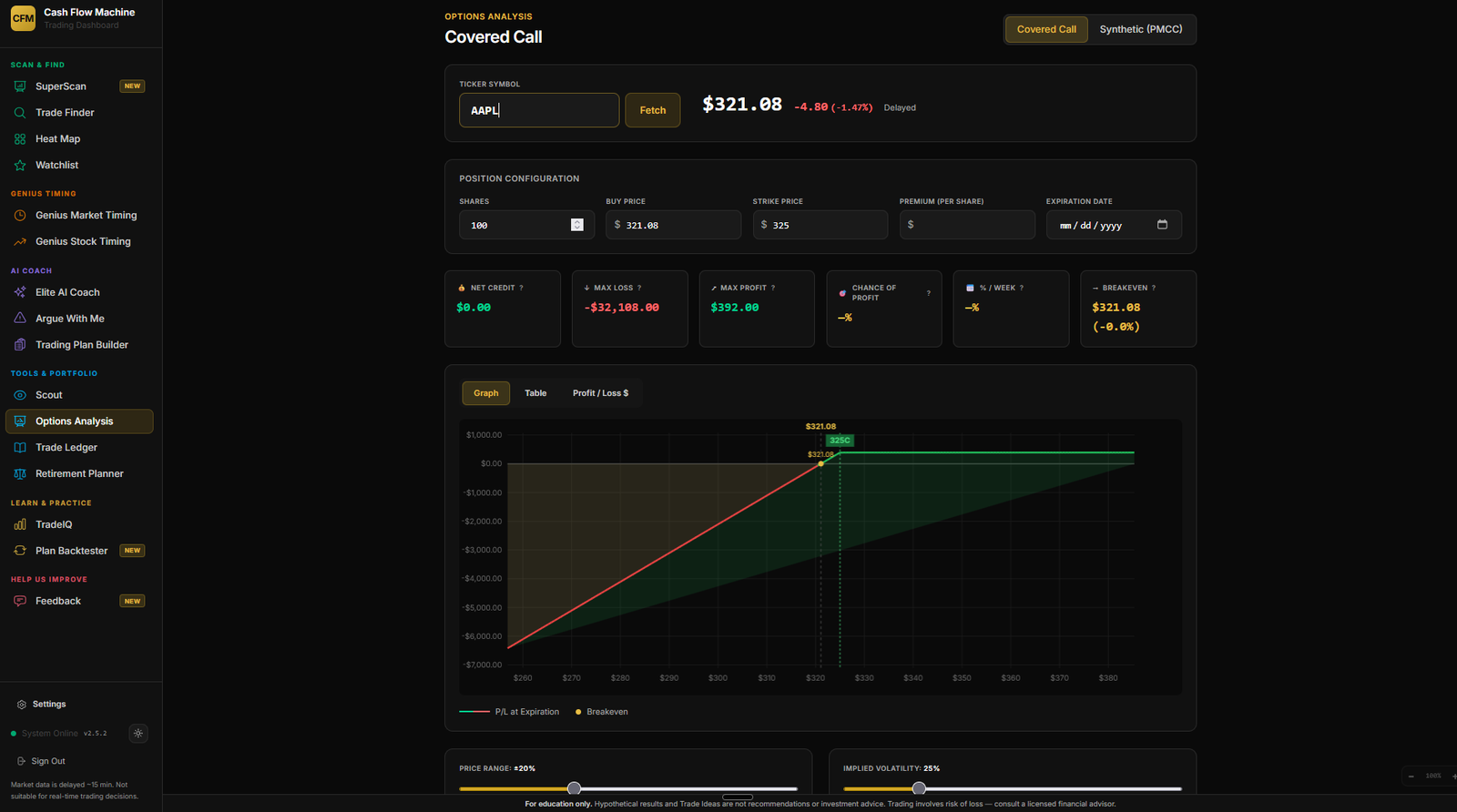Click the shares number stepper arrows

[577, 225]
